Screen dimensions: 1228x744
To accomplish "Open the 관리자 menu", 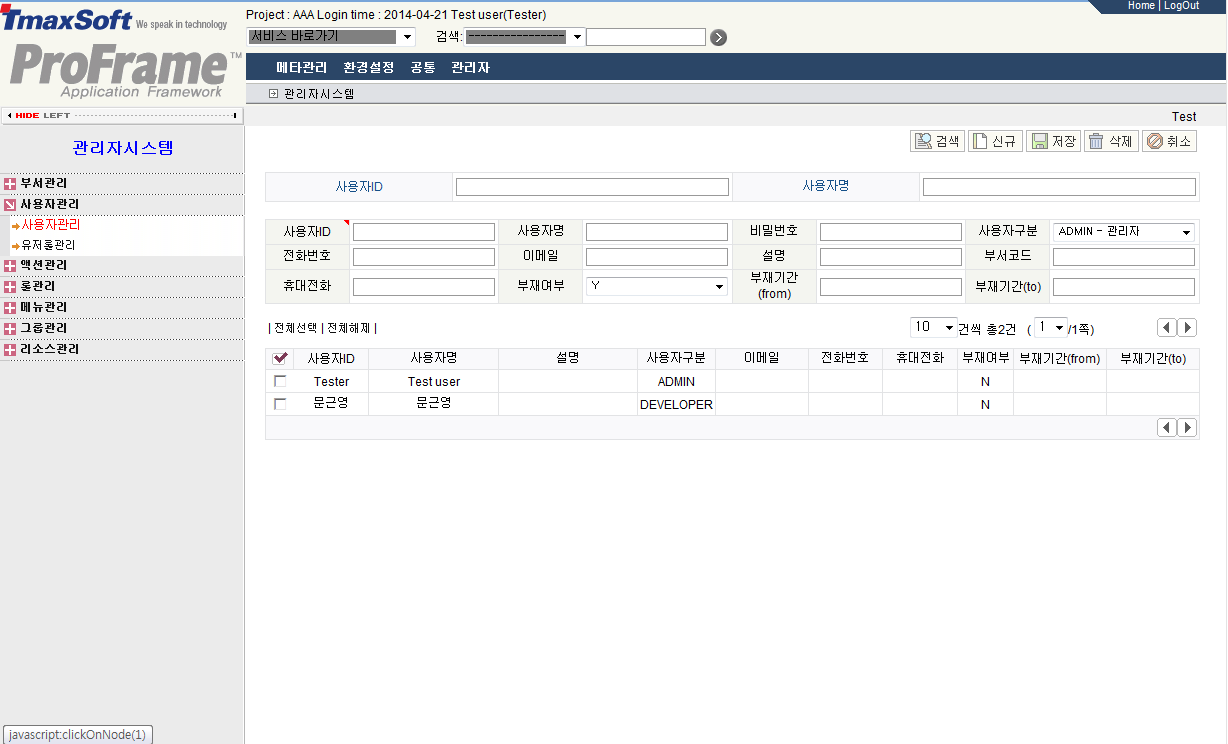I will [470, 67].
